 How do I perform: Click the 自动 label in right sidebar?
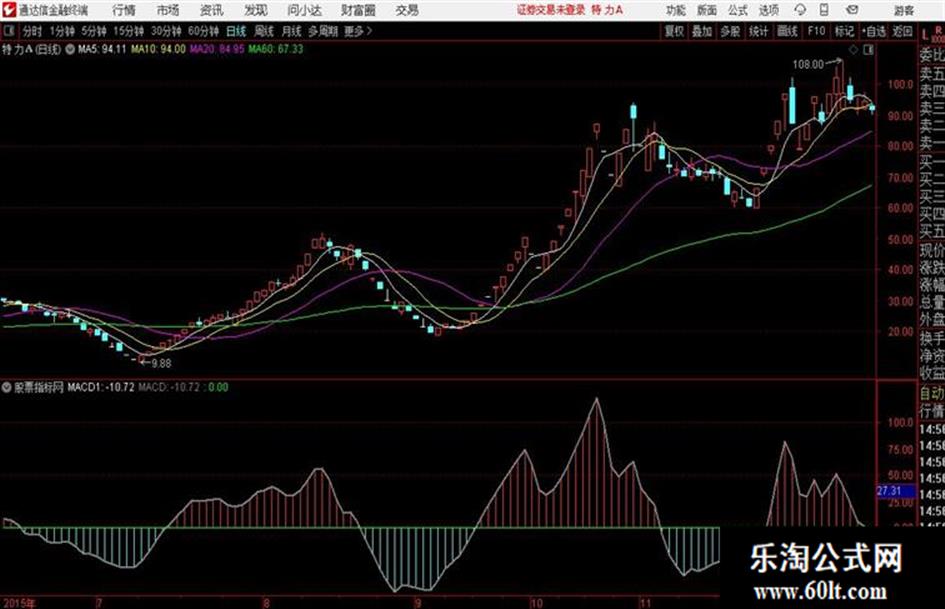click(x=932, y=394)
